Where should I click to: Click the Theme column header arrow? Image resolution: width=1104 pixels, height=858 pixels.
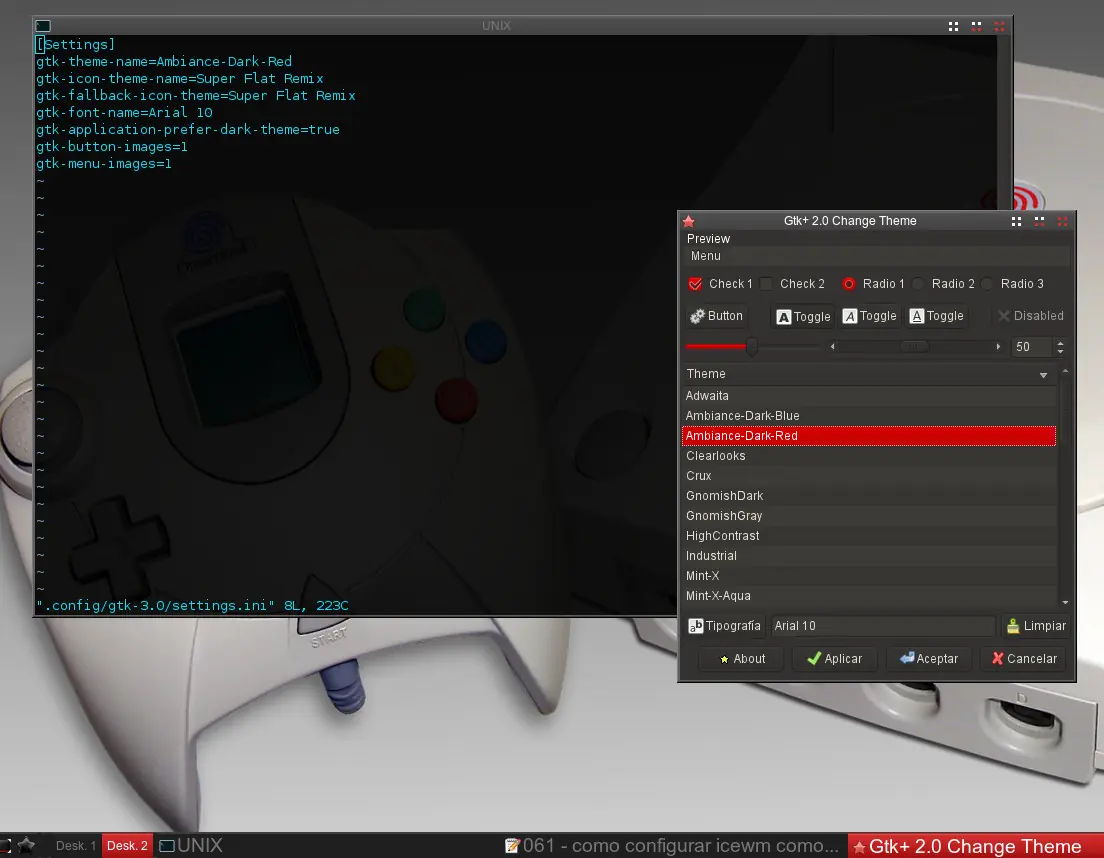coord(1043,375)
